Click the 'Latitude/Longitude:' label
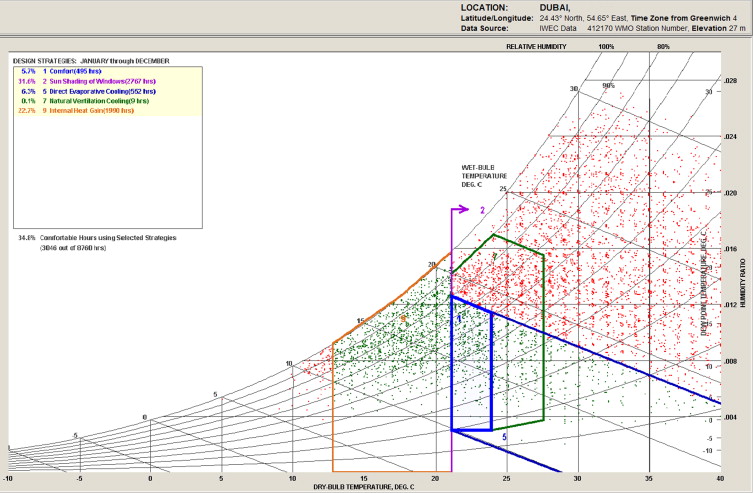The height and width of the screenshot is (493, 753). point(497,18)
